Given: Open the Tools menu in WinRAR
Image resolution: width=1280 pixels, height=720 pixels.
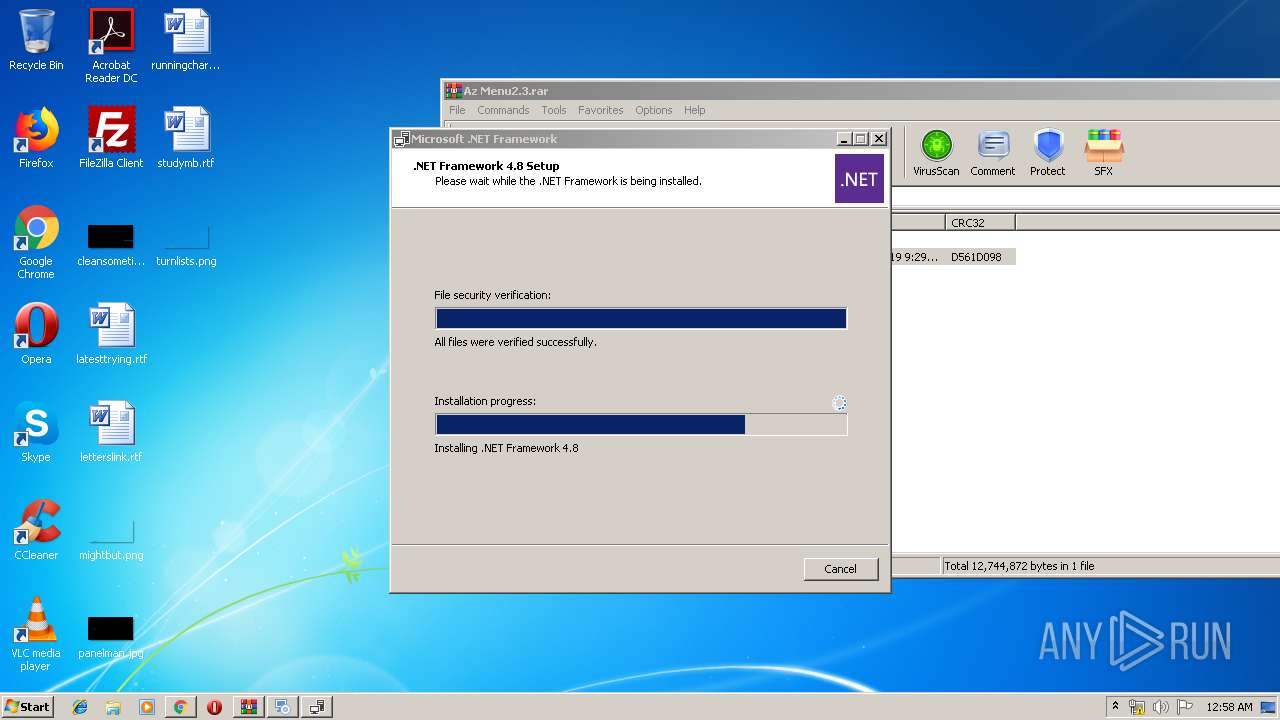Looking at the screenshot, I should click(554, 110).
